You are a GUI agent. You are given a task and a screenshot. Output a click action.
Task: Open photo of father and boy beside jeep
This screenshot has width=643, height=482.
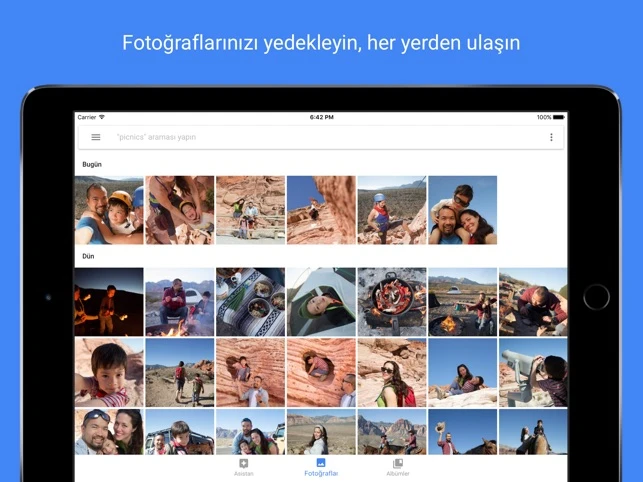click(x=180, y=432)
